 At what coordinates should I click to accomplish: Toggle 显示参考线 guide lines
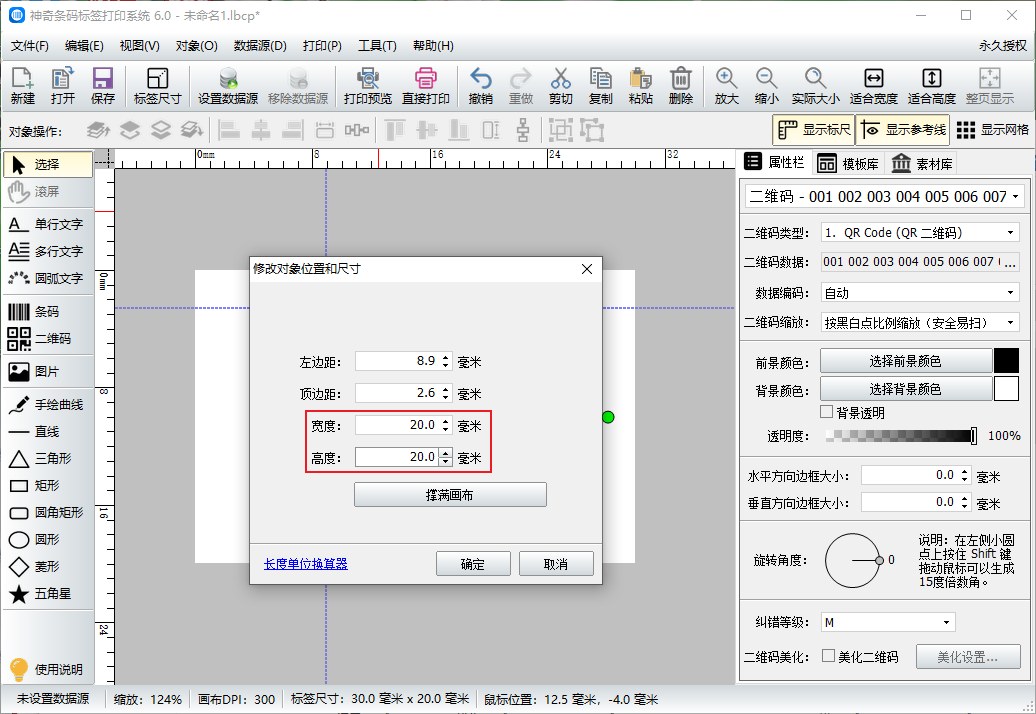click(x=903, y=130)
